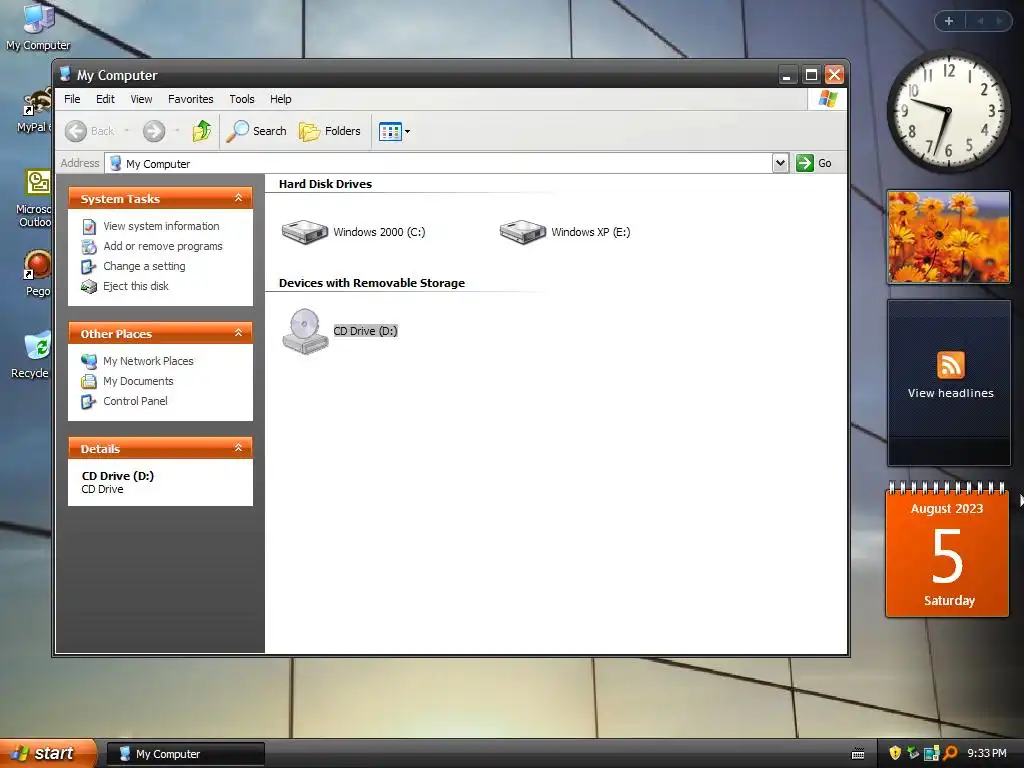Click the Hard Disk Drives group header
This screenshot has height=768, width=1024.
pyautogui.click(x=325, y=184)
